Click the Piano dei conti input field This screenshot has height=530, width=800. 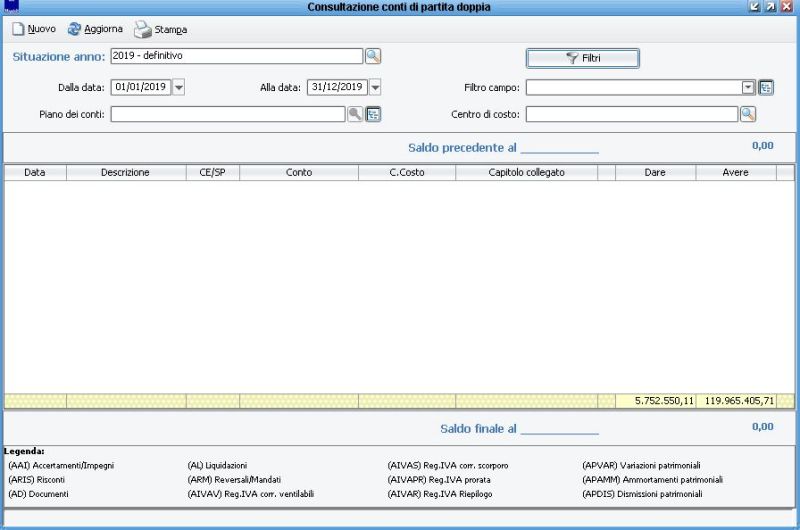click(228, 114)
